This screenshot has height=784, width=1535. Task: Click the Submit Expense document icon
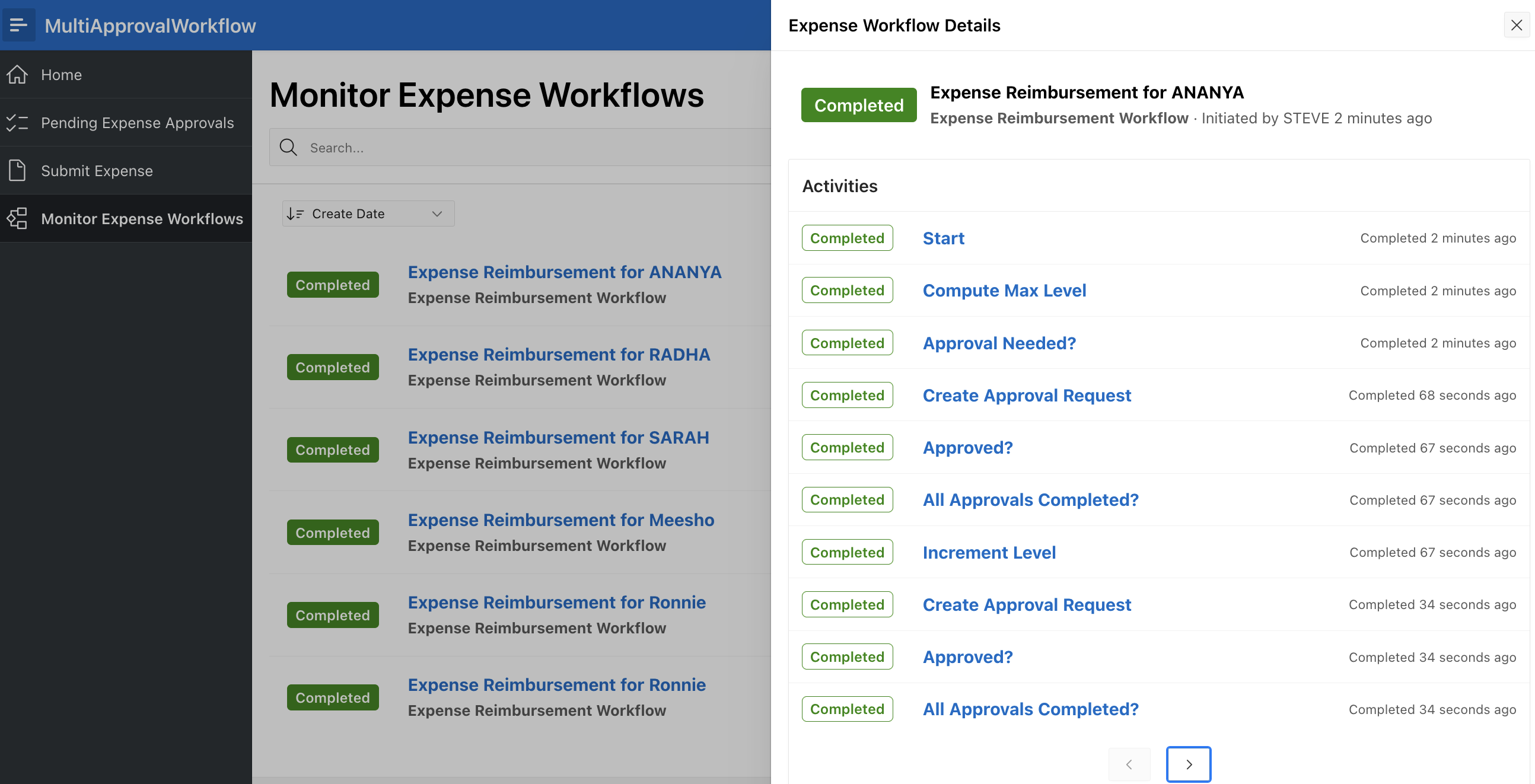[17, 171]
